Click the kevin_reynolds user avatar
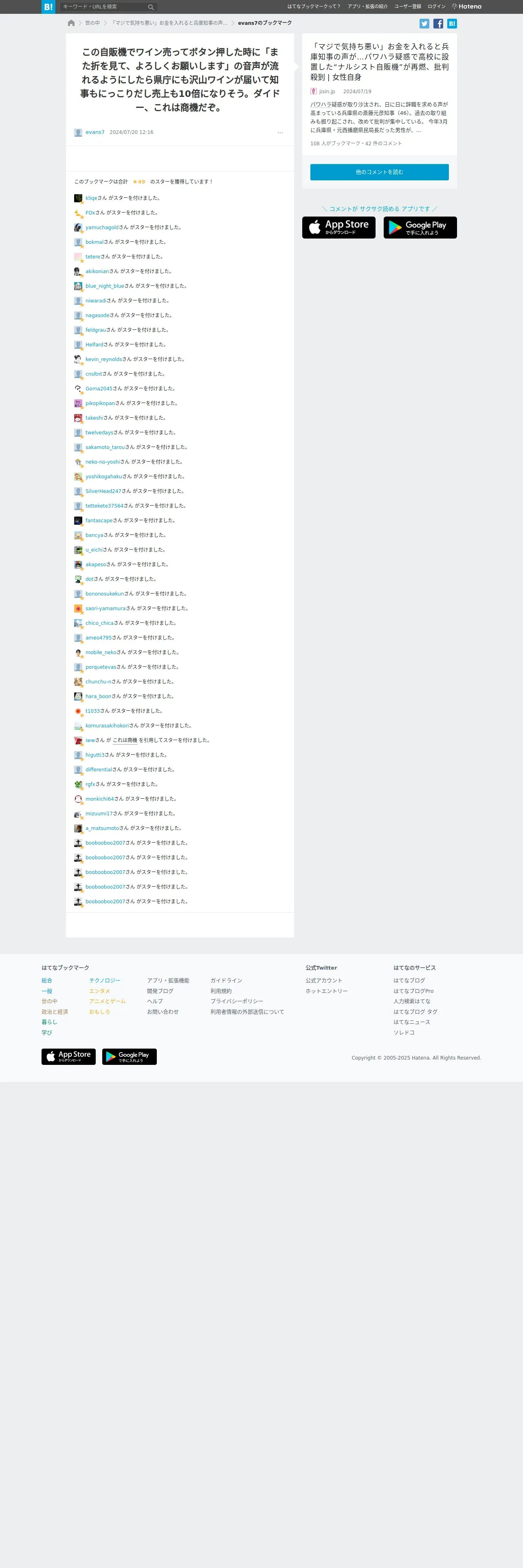 [x=78, y=359]
